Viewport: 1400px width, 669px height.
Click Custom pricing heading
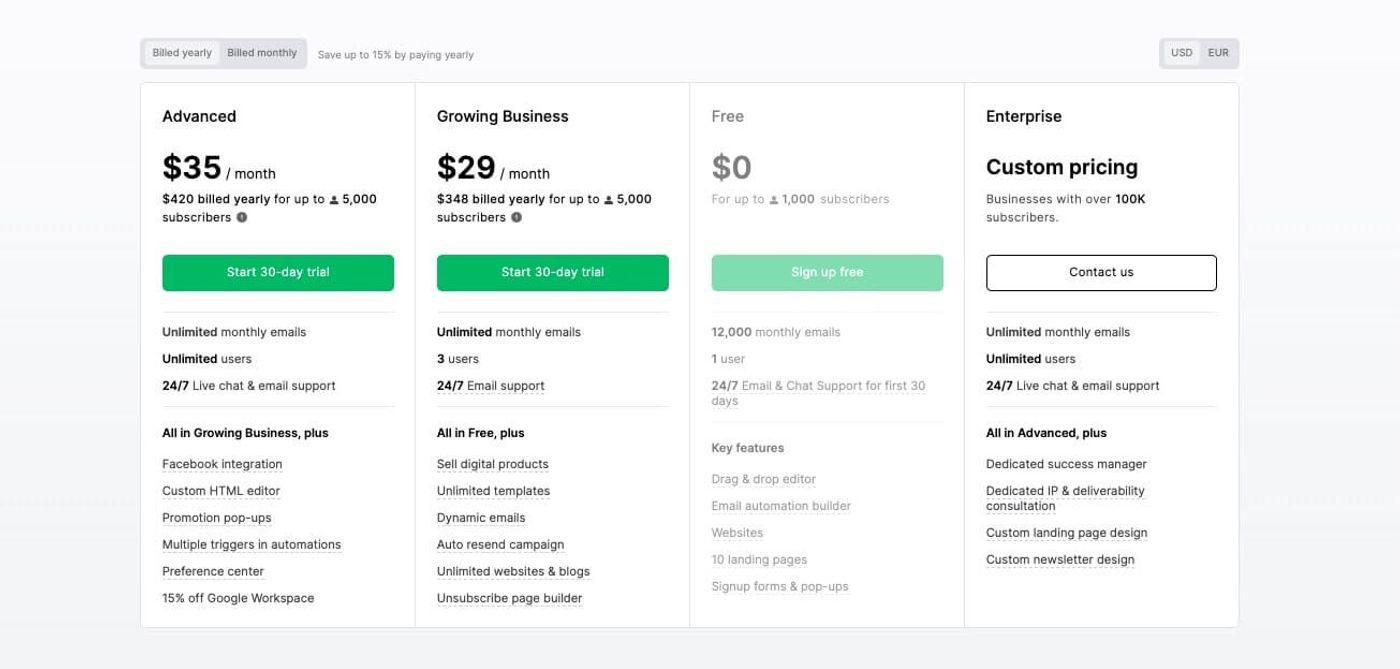pos(1062,167)
